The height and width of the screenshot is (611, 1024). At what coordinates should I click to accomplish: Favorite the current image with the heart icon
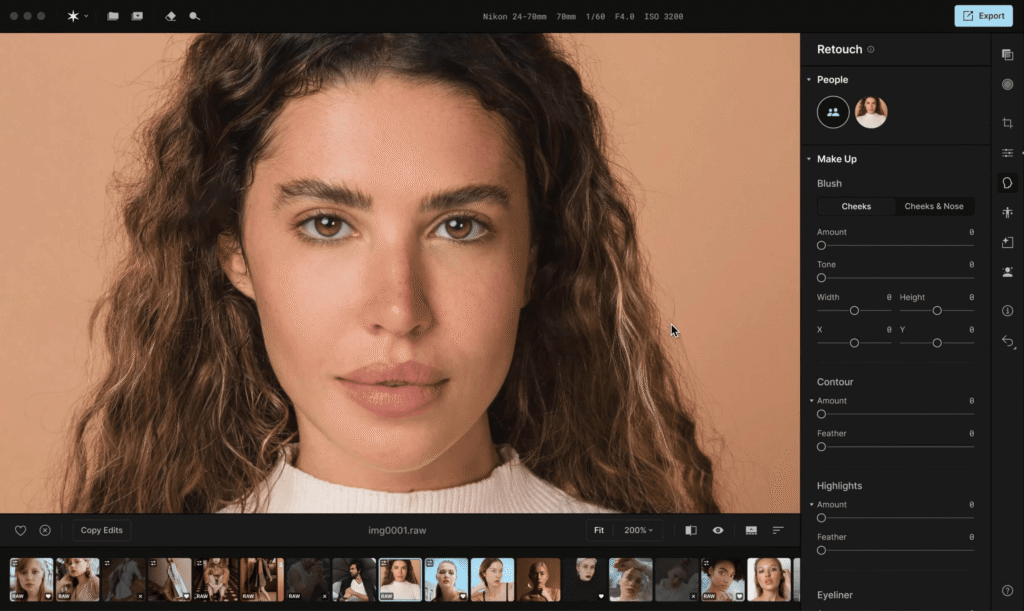20,530
